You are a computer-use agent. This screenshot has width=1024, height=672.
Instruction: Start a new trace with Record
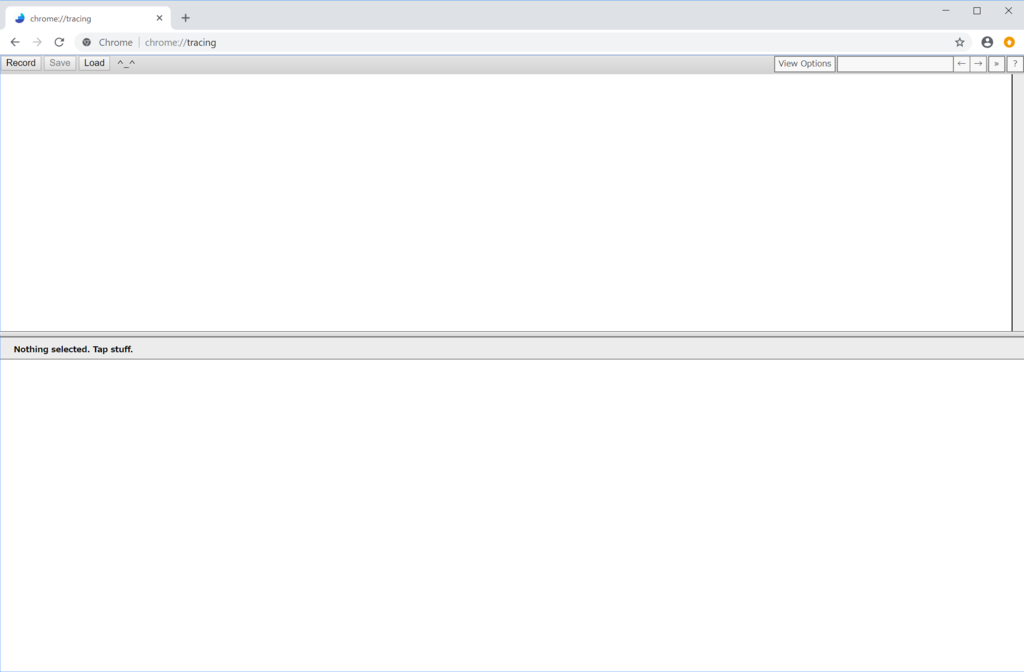[x=21, y=63]
